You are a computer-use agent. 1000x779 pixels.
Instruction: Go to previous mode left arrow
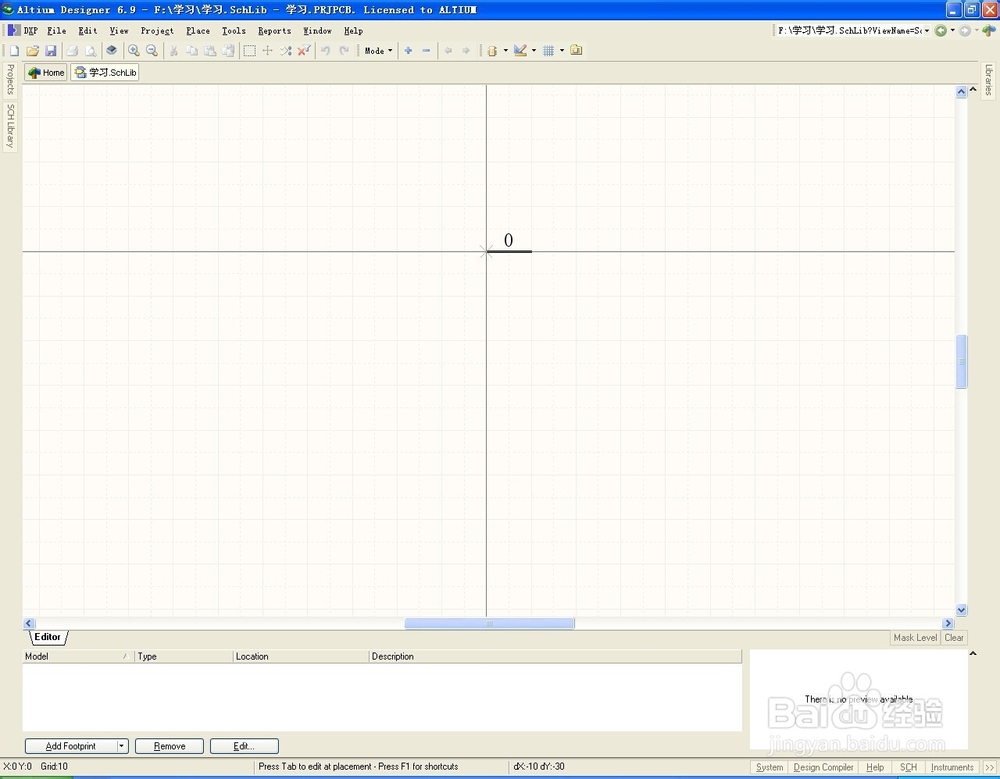pos(448,50)
